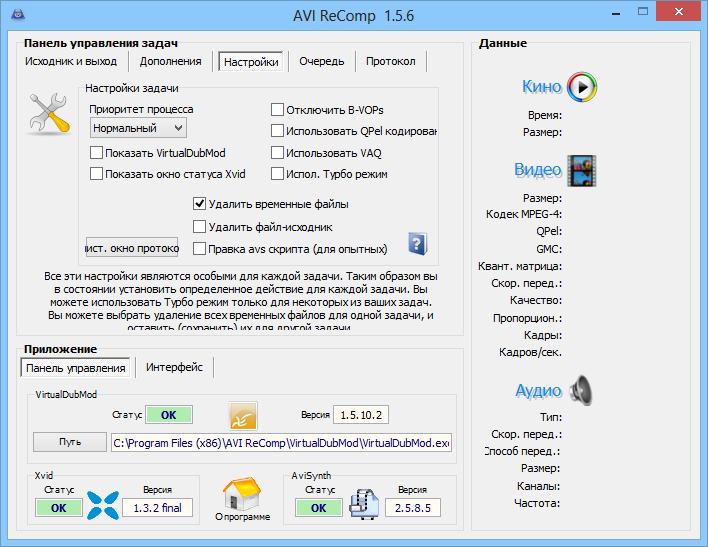The width and height of the screenshot is (708, 547).
Task: Switch to Исходник и выход tab
Action: tap(71, 61)
